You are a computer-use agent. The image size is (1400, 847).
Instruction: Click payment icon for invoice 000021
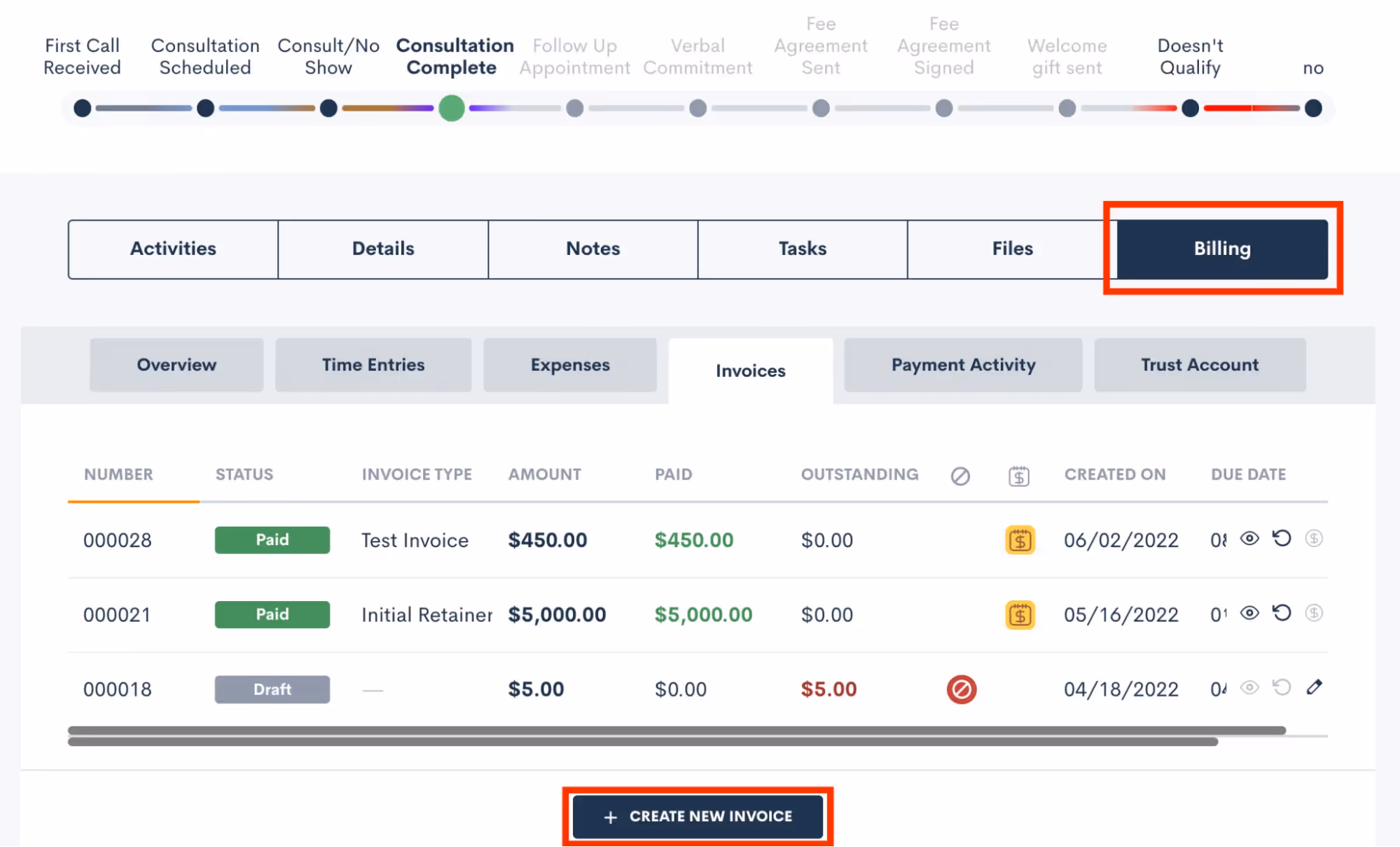[1020, 614]
